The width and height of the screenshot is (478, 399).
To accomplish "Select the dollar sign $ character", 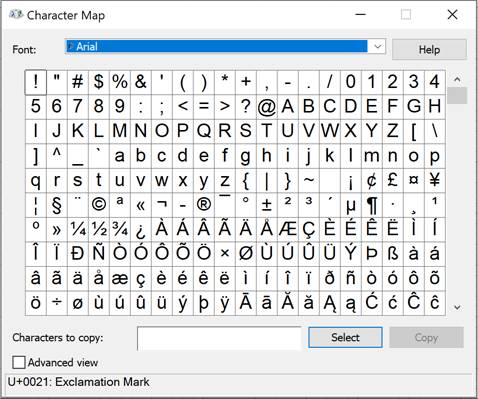I will coord(99,82).
